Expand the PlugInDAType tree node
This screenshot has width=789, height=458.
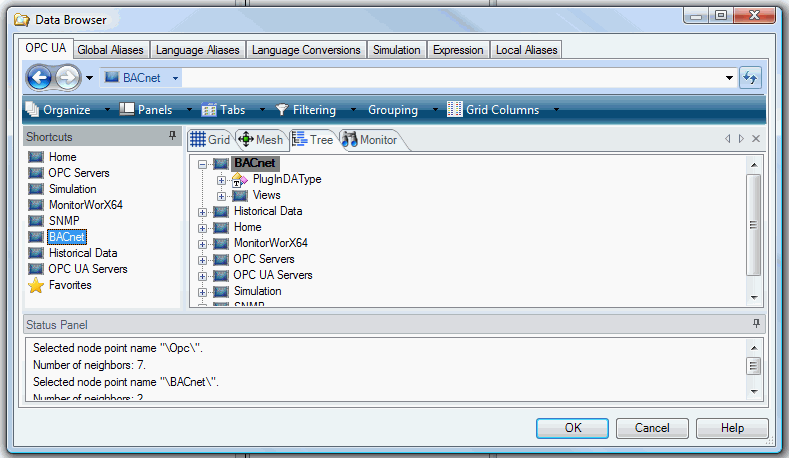(222, 180)
